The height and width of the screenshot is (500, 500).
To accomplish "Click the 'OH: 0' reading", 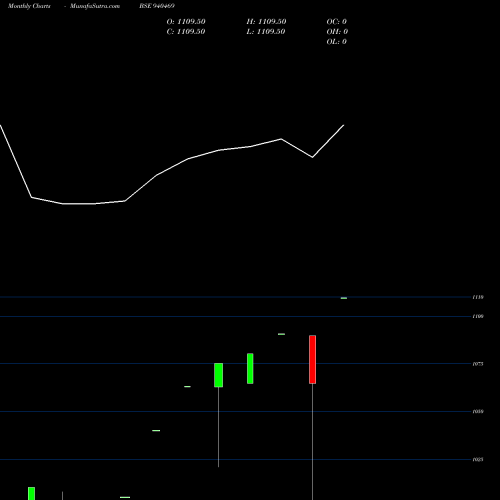I will coord(337,32).
